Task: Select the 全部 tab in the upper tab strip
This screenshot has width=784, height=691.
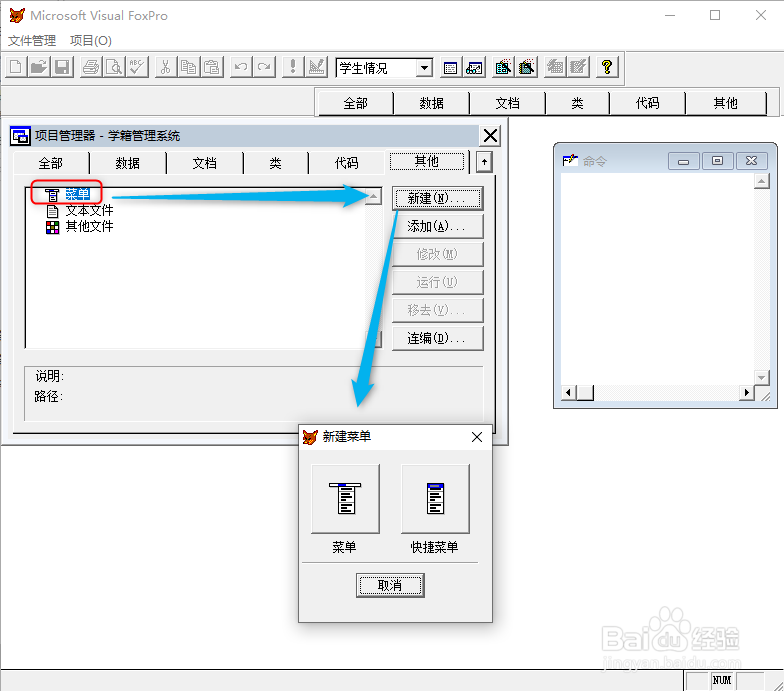Action: click(x=356, y=103)
